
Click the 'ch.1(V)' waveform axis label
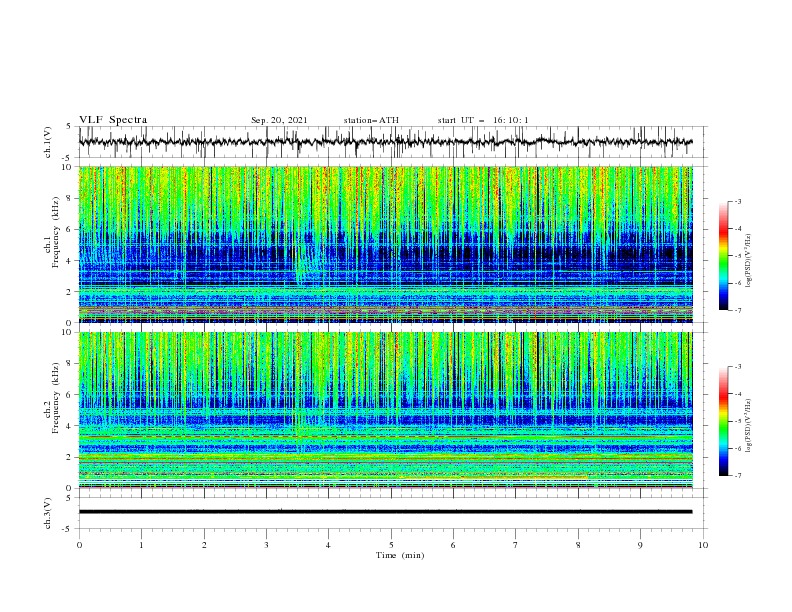point(48,142)
